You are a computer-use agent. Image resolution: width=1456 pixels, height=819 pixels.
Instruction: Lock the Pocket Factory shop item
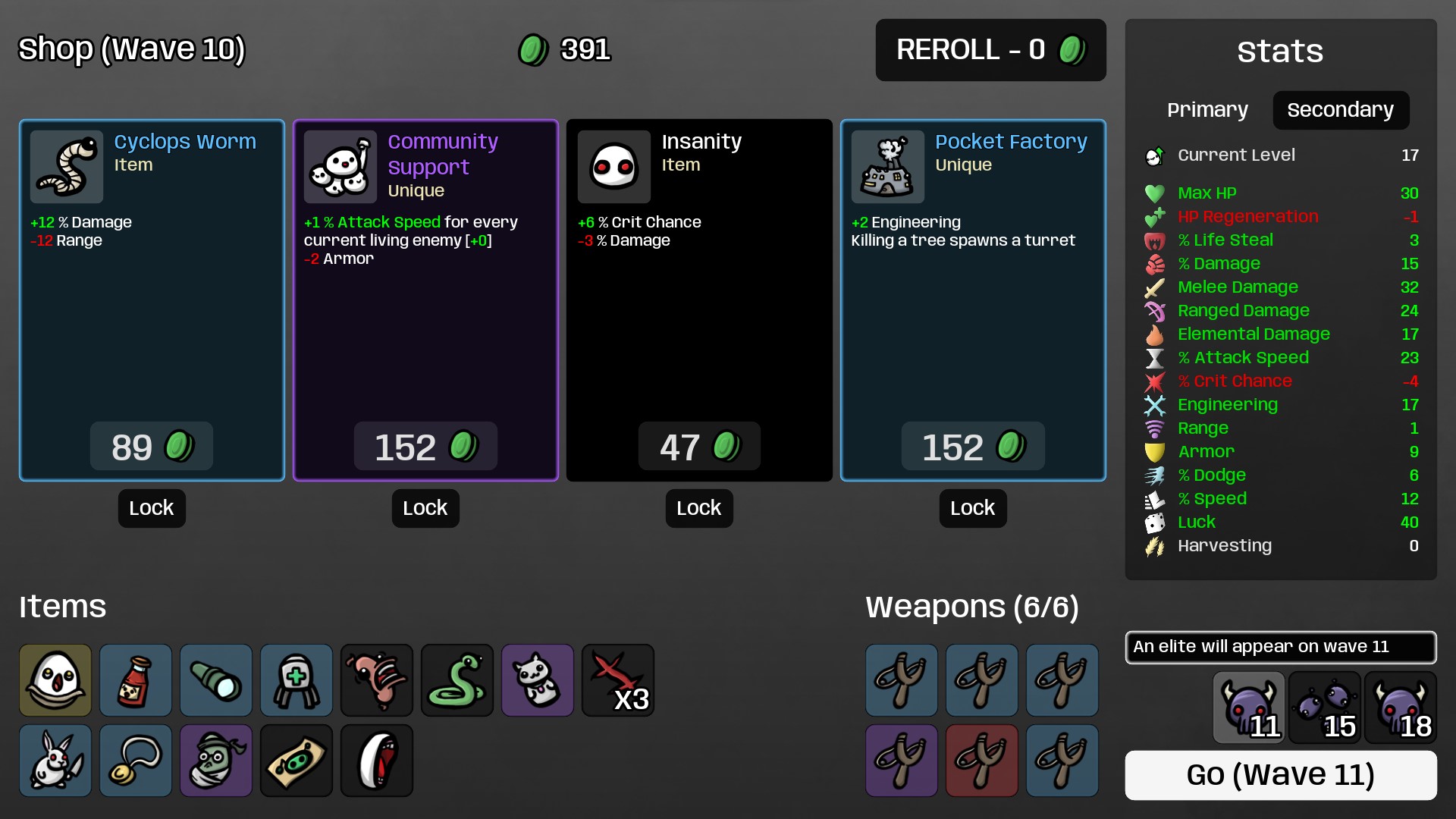click(973, 508)
